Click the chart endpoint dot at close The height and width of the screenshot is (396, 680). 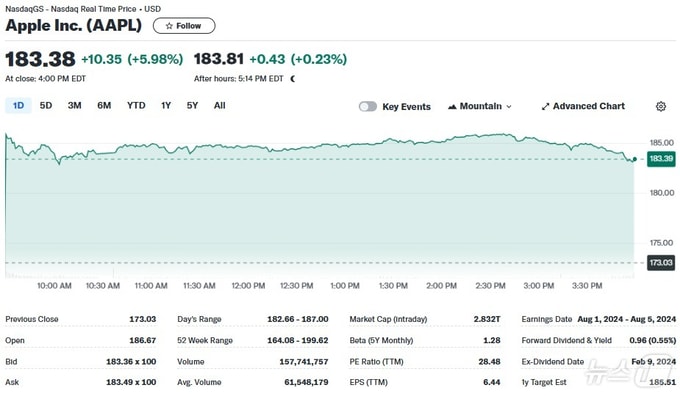[x=634, y=159]
